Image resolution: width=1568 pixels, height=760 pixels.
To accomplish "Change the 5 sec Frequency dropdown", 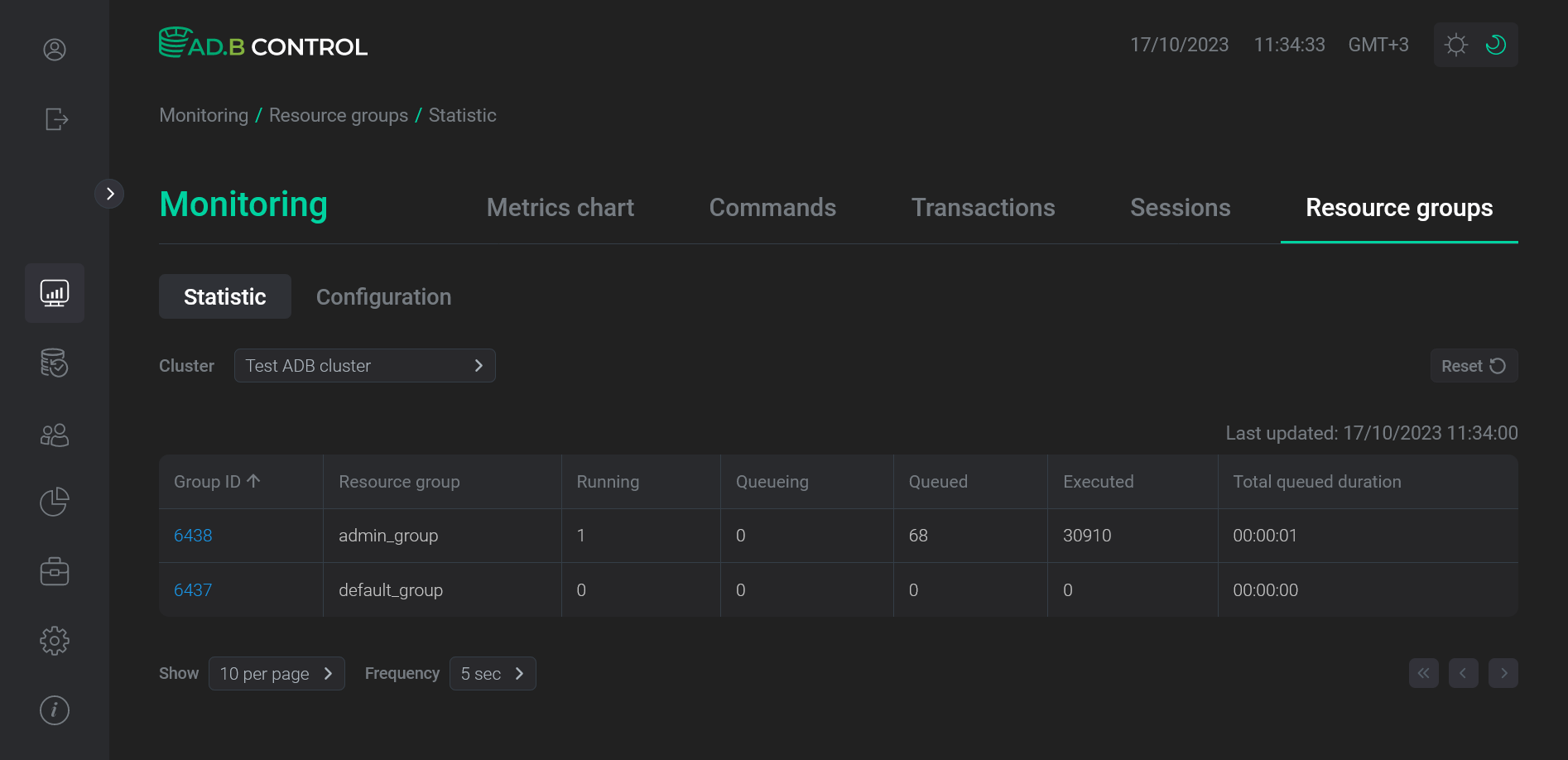I will [x=492, y=673].
